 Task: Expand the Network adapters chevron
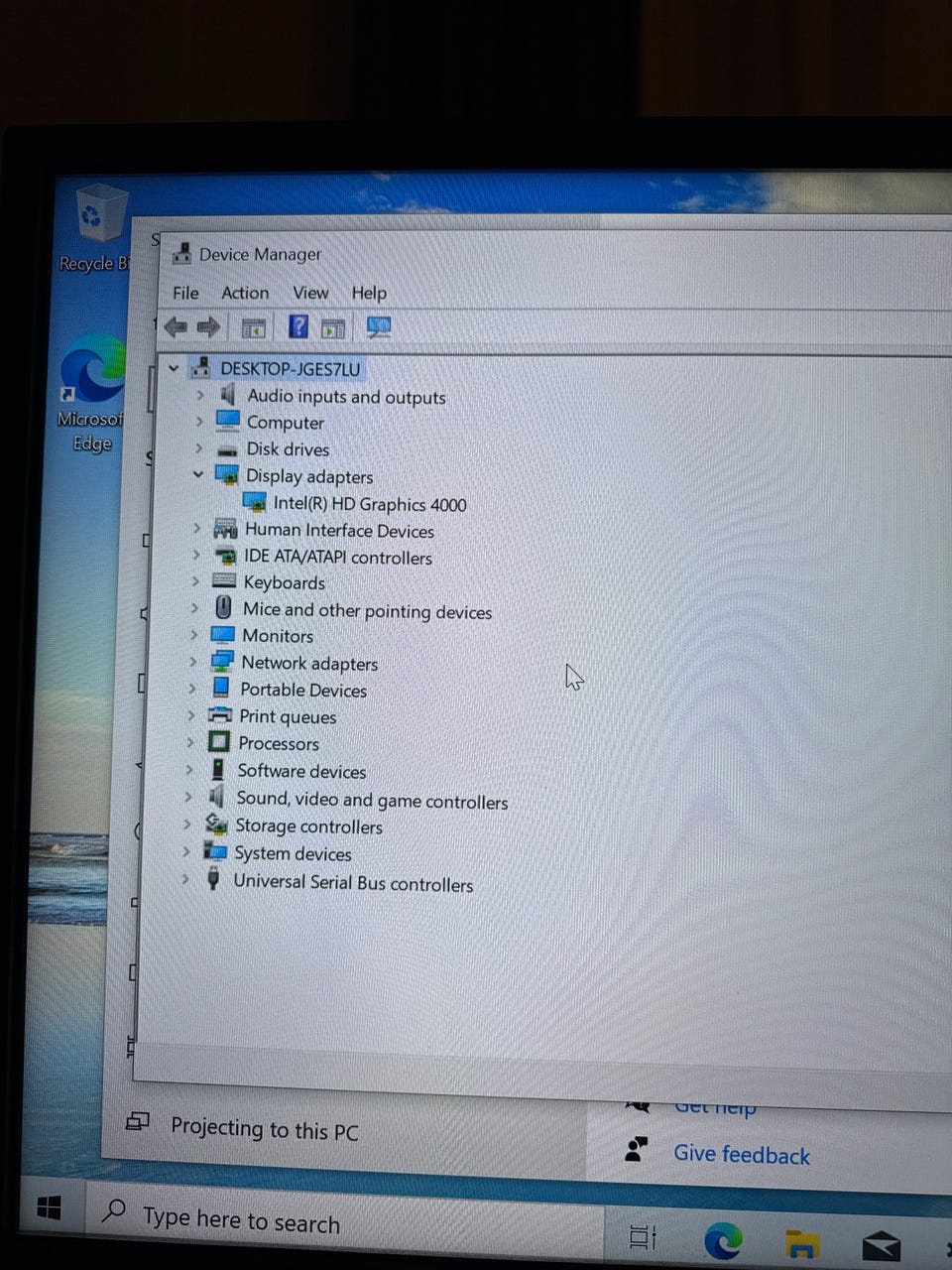point(192,662)
